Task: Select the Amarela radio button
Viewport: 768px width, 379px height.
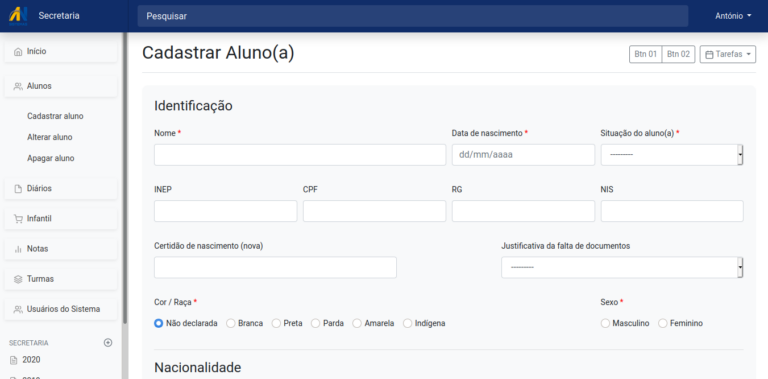Action: click(357, 323)
